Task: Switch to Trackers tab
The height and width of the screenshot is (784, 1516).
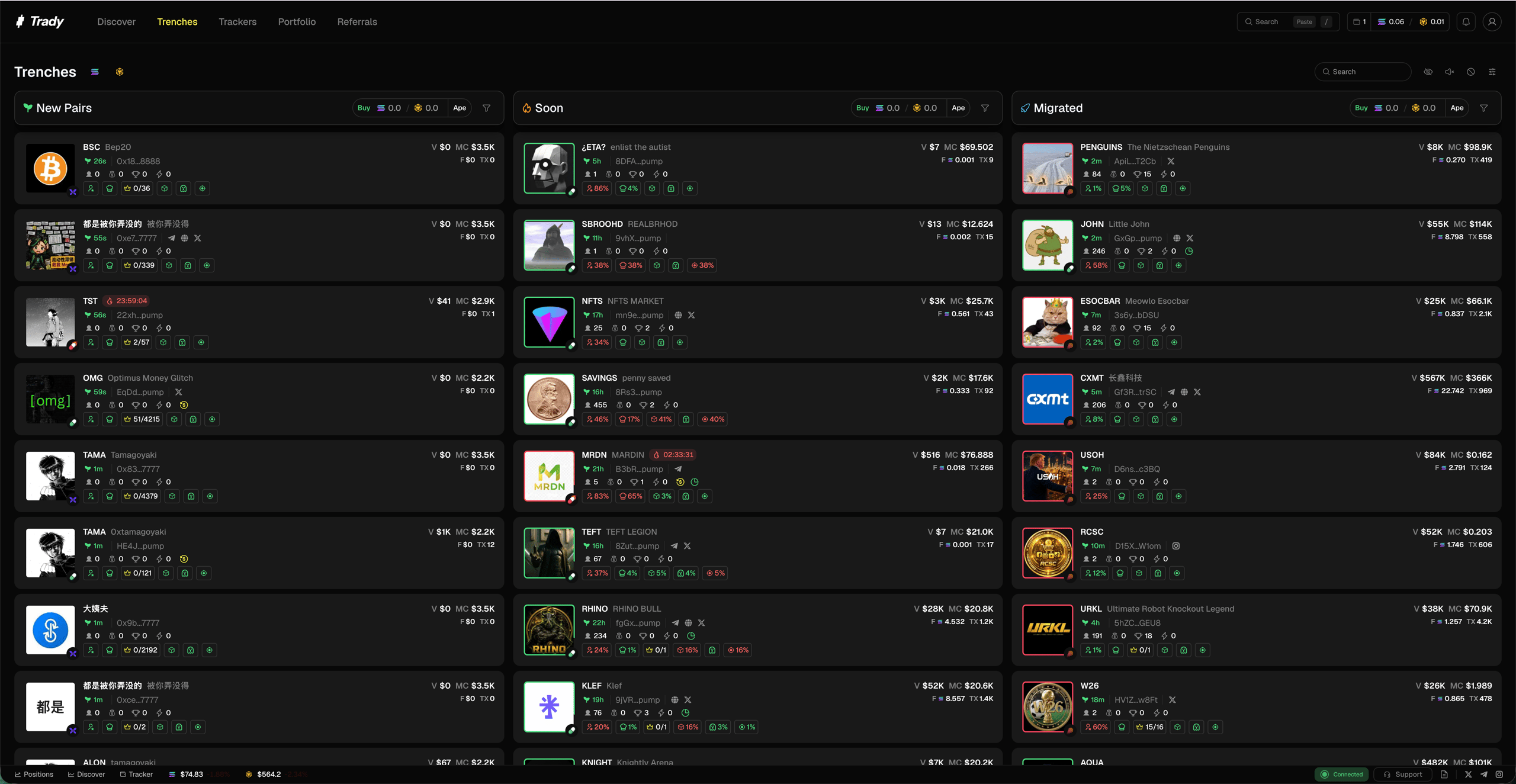Action: point(237,22)
